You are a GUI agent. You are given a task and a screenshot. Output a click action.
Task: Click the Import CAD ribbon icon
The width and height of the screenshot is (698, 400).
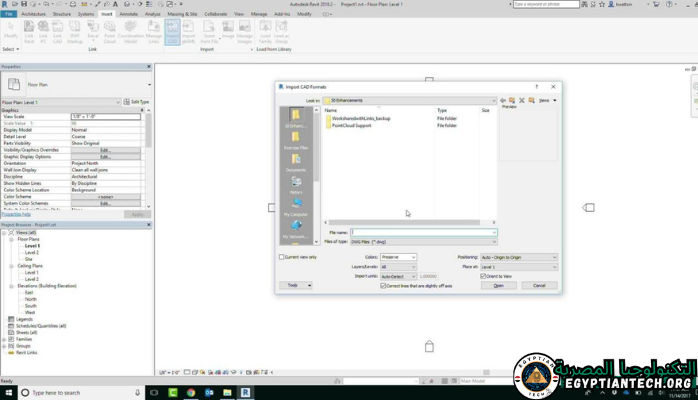(x=172, y=32)
